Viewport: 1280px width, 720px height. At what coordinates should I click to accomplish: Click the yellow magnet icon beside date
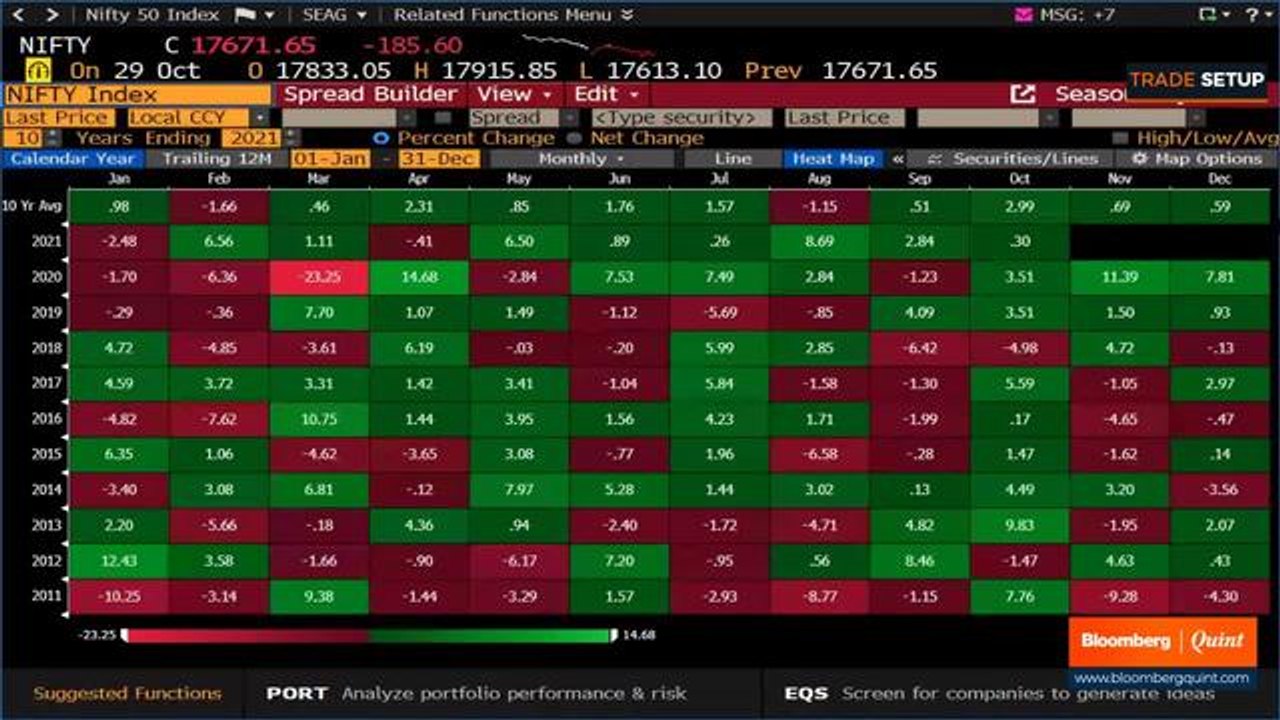(x=38, y=71)
